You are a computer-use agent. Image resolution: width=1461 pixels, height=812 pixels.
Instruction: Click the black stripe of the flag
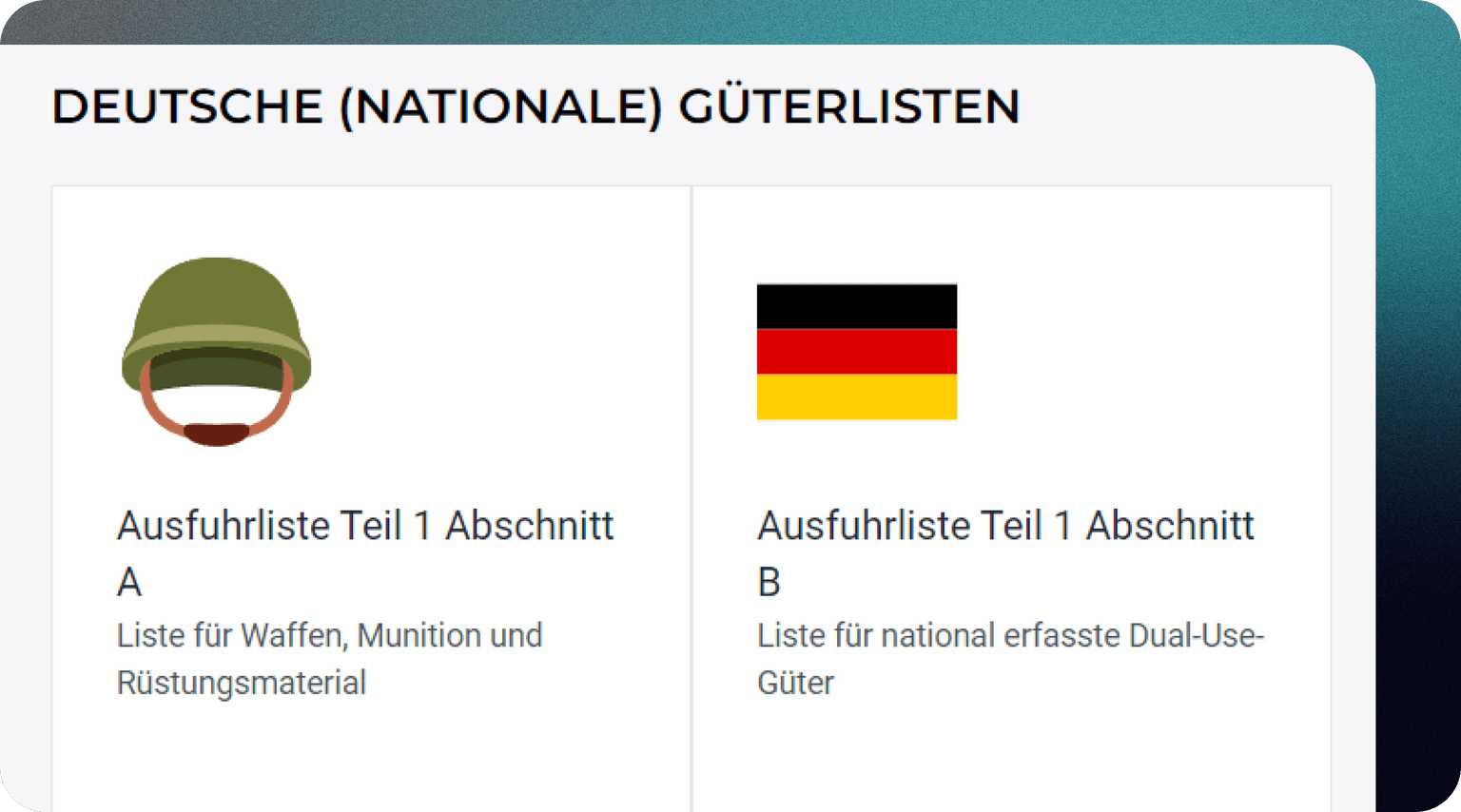point(855,305)
